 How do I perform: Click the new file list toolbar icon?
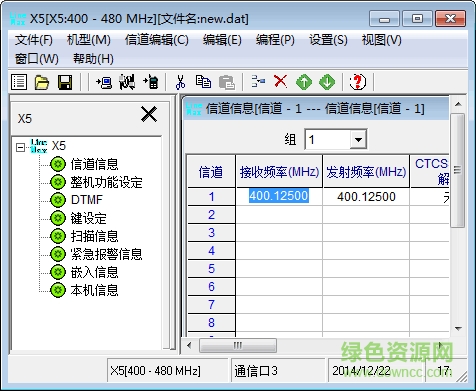(19, 82)
